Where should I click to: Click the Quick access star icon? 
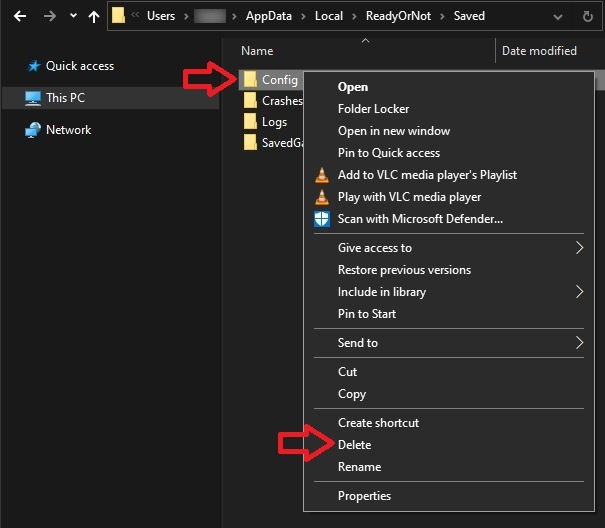click(33, 66)
